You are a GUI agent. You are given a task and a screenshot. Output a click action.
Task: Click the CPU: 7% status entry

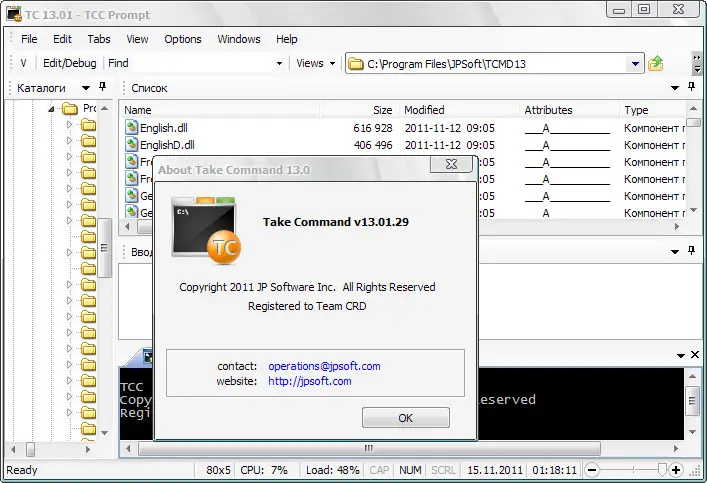point(264,470)
